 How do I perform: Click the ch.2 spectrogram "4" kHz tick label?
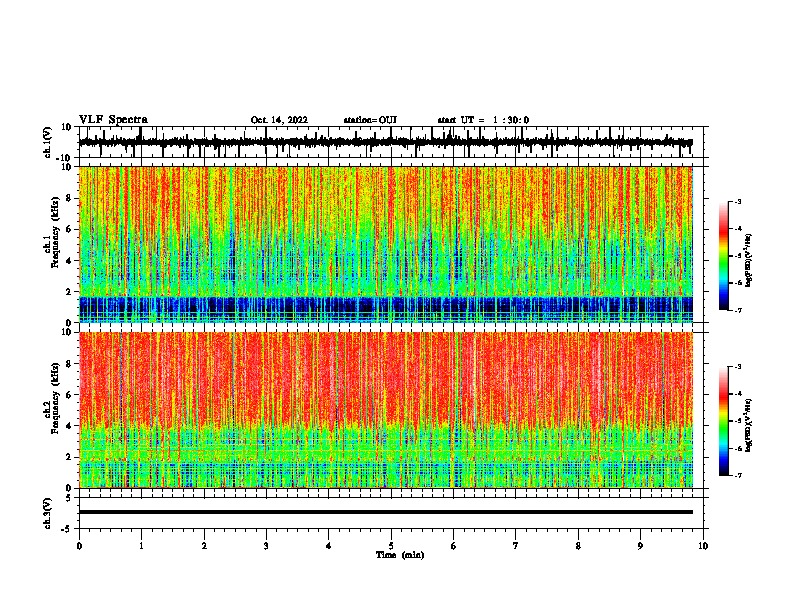tap(70, 426)
